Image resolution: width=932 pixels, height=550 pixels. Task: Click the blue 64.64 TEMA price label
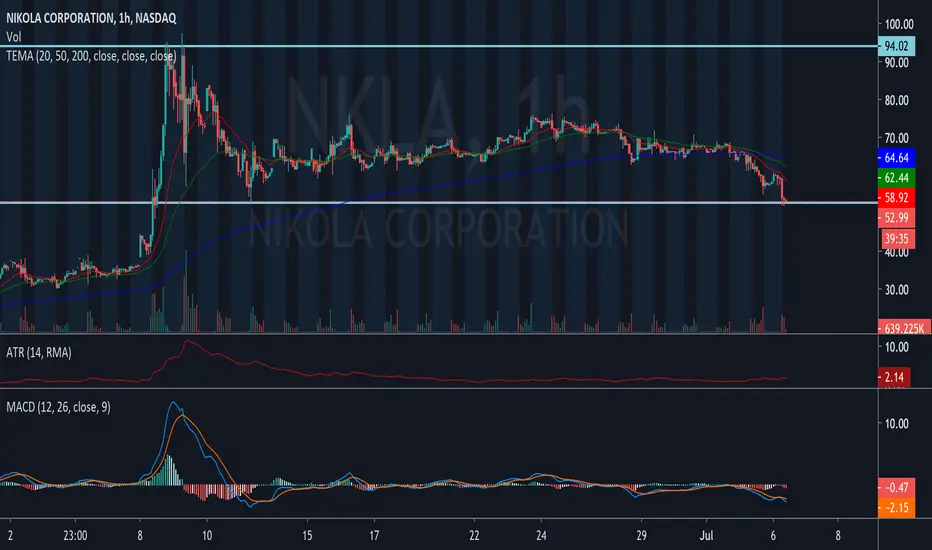[896, 158]
